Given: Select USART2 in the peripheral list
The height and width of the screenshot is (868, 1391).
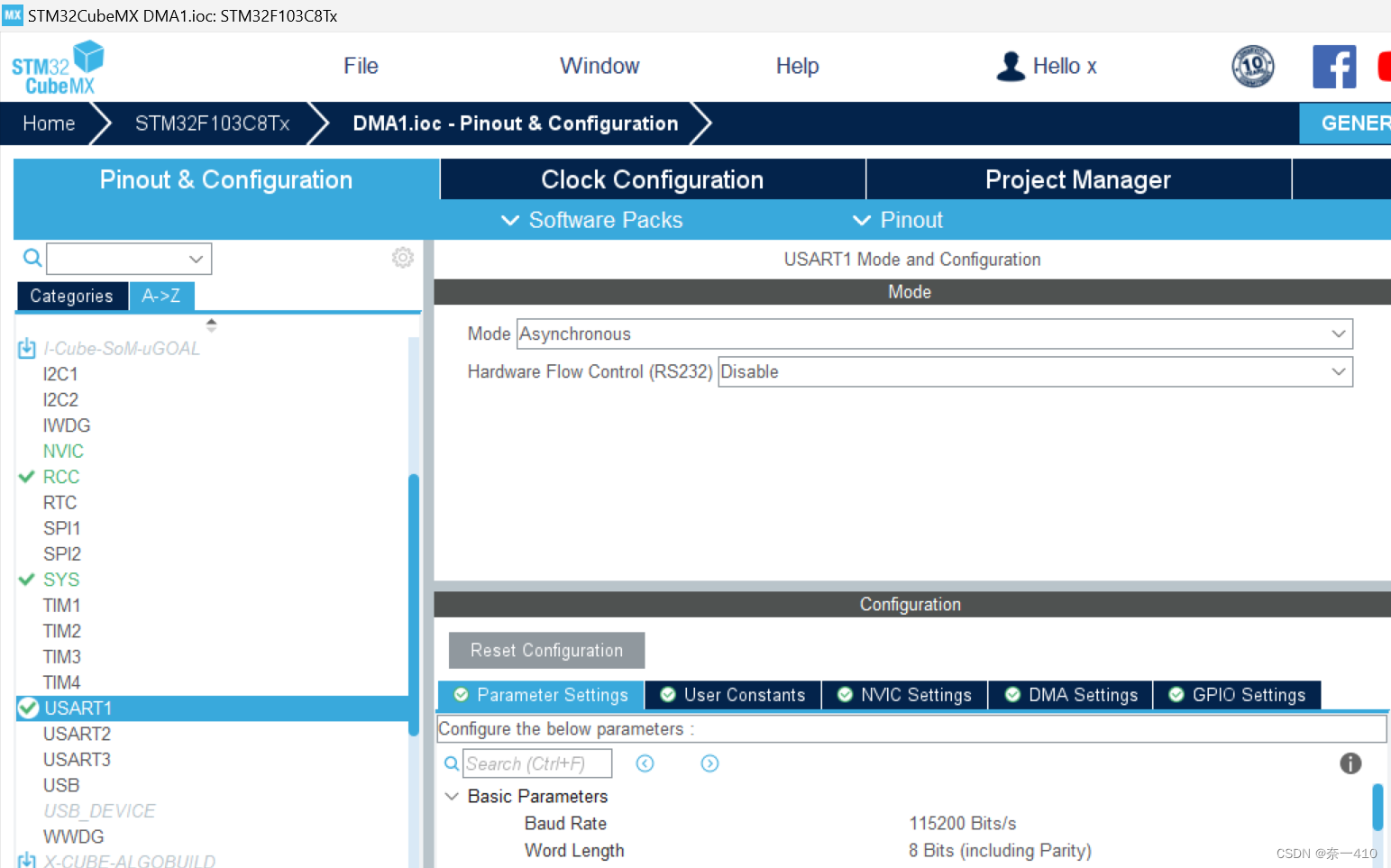Looking at the screenshot, I should [77, 734].
